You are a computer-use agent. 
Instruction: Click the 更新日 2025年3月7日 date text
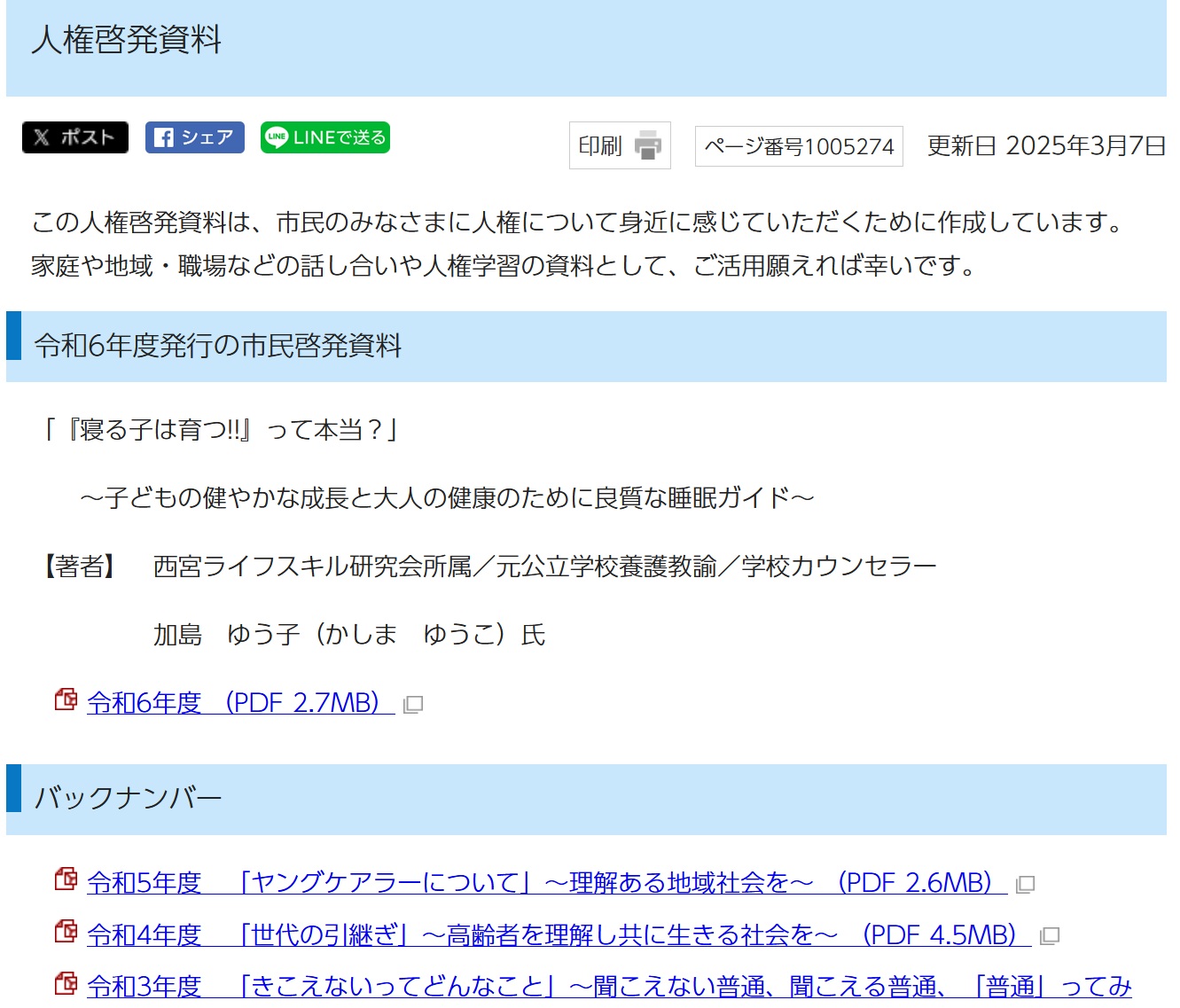(1045, 146)
